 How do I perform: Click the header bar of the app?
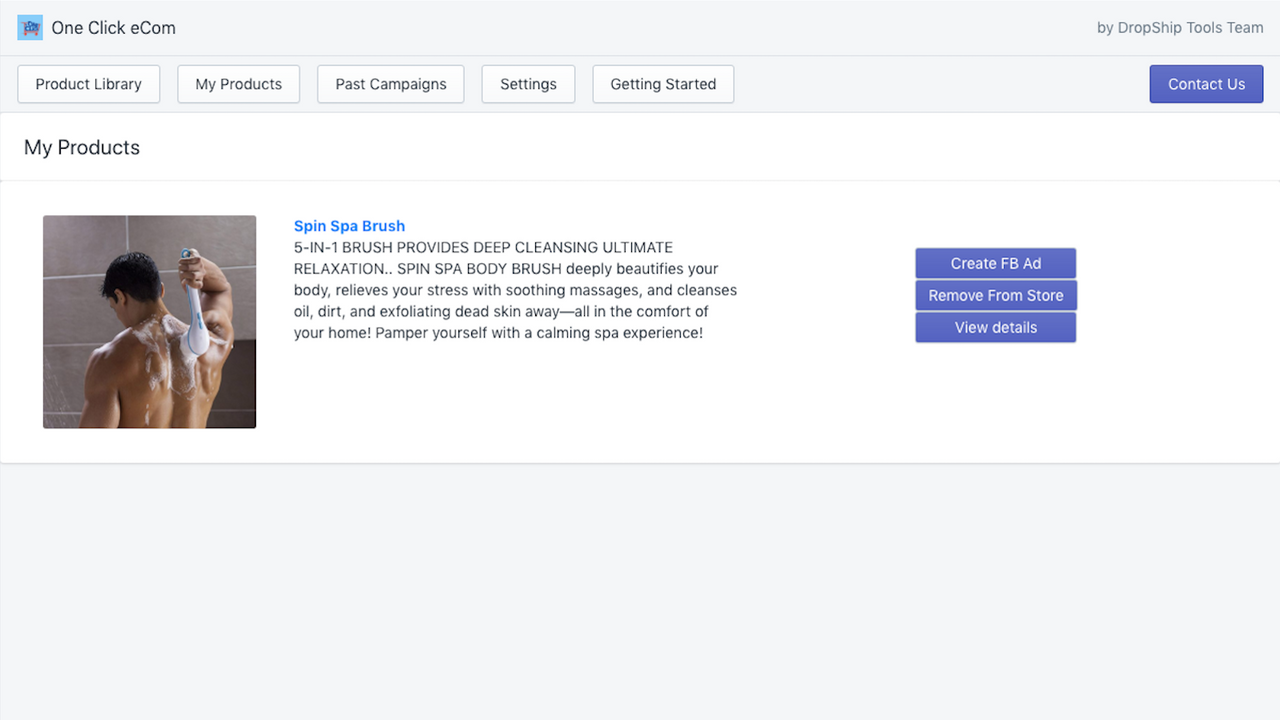pyautogui.click(x=640, y=27)
